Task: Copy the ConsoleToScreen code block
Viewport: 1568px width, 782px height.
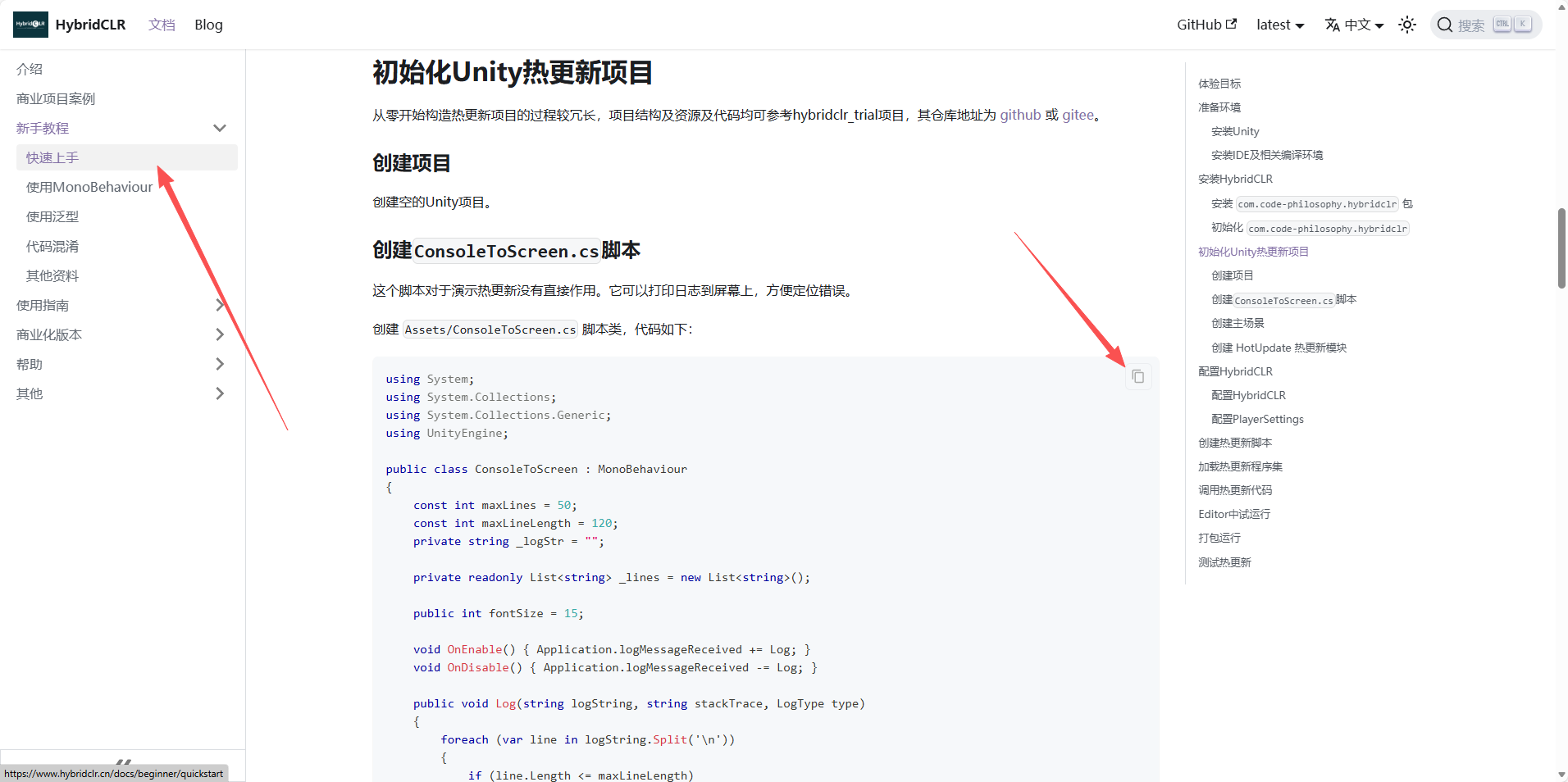Action: [1138, 376]
